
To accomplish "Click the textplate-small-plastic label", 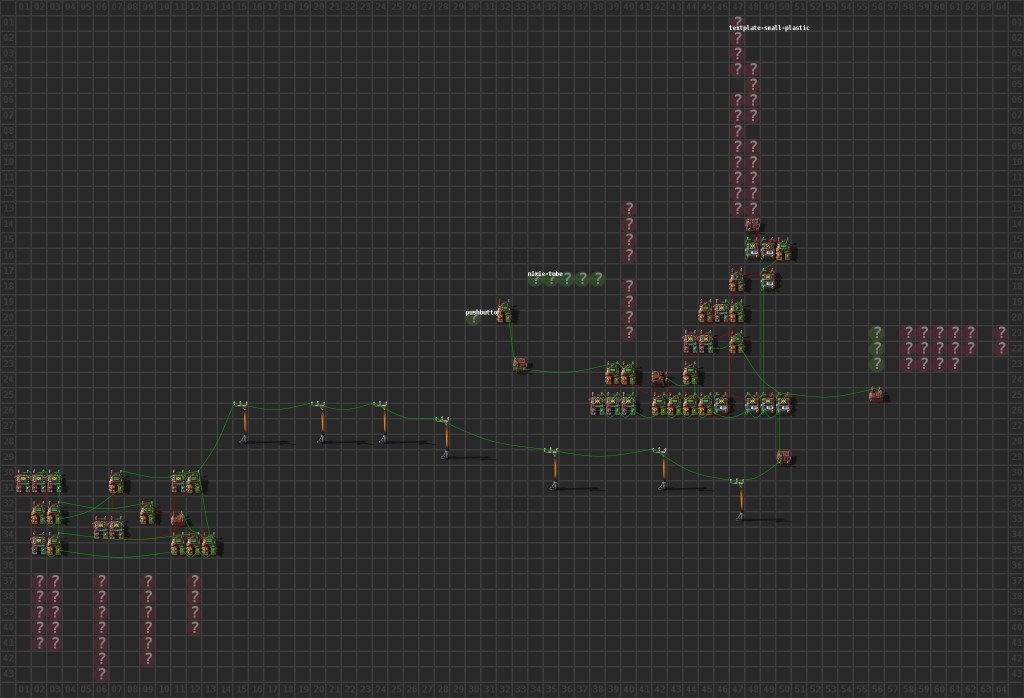I will click(769, 28).
